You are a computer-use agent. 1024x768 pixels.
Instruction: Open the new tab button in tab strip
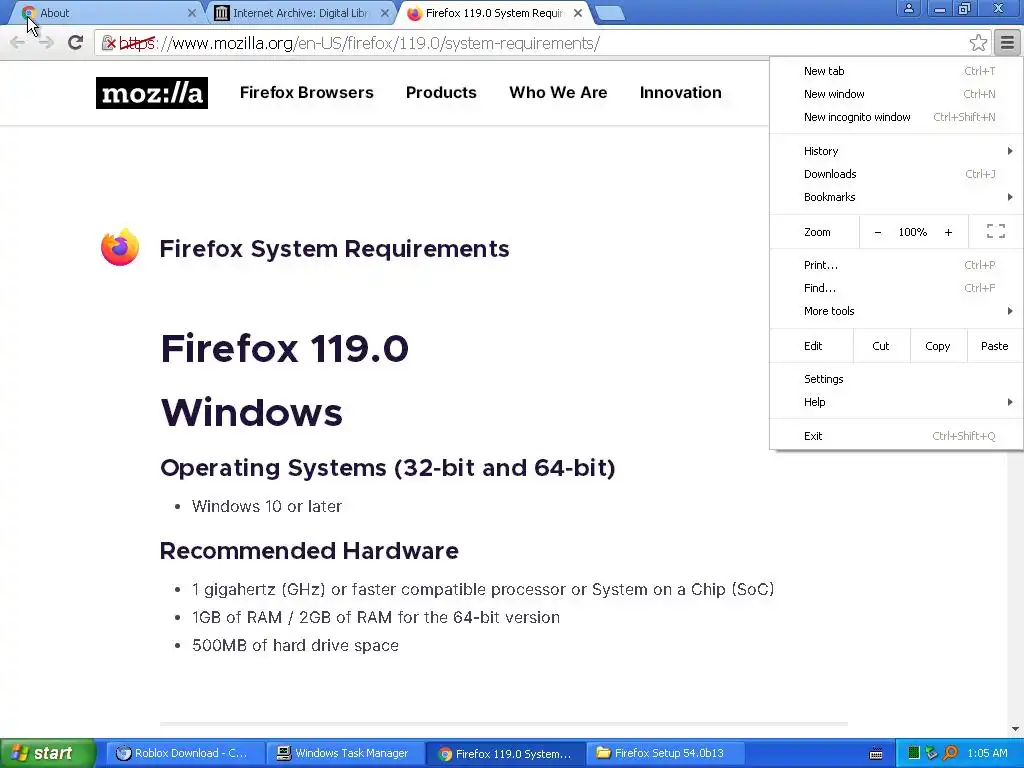(x=610, y=13)
